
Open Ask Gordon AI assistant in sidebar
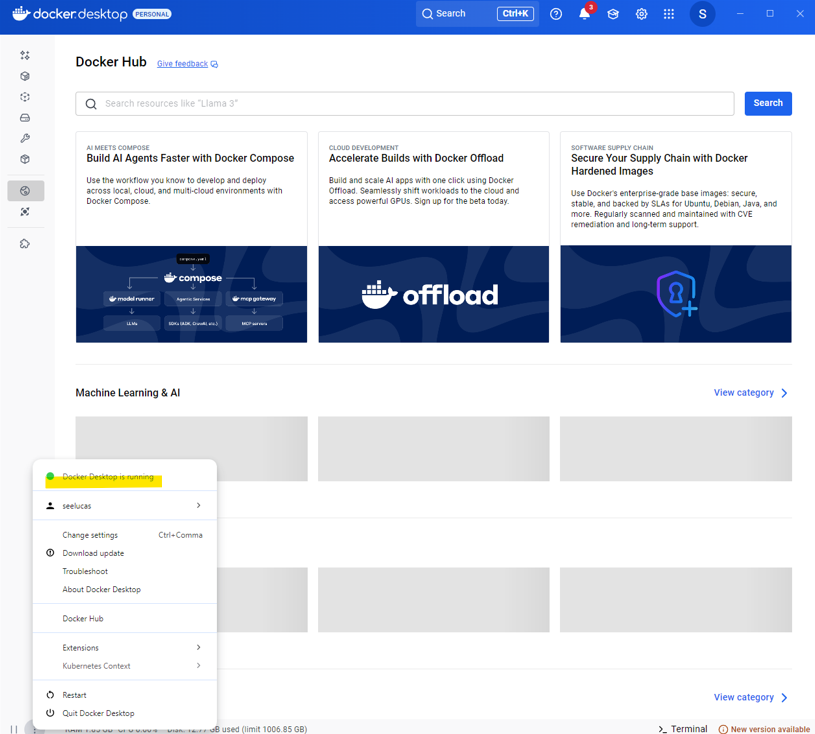tap(25, 55)
